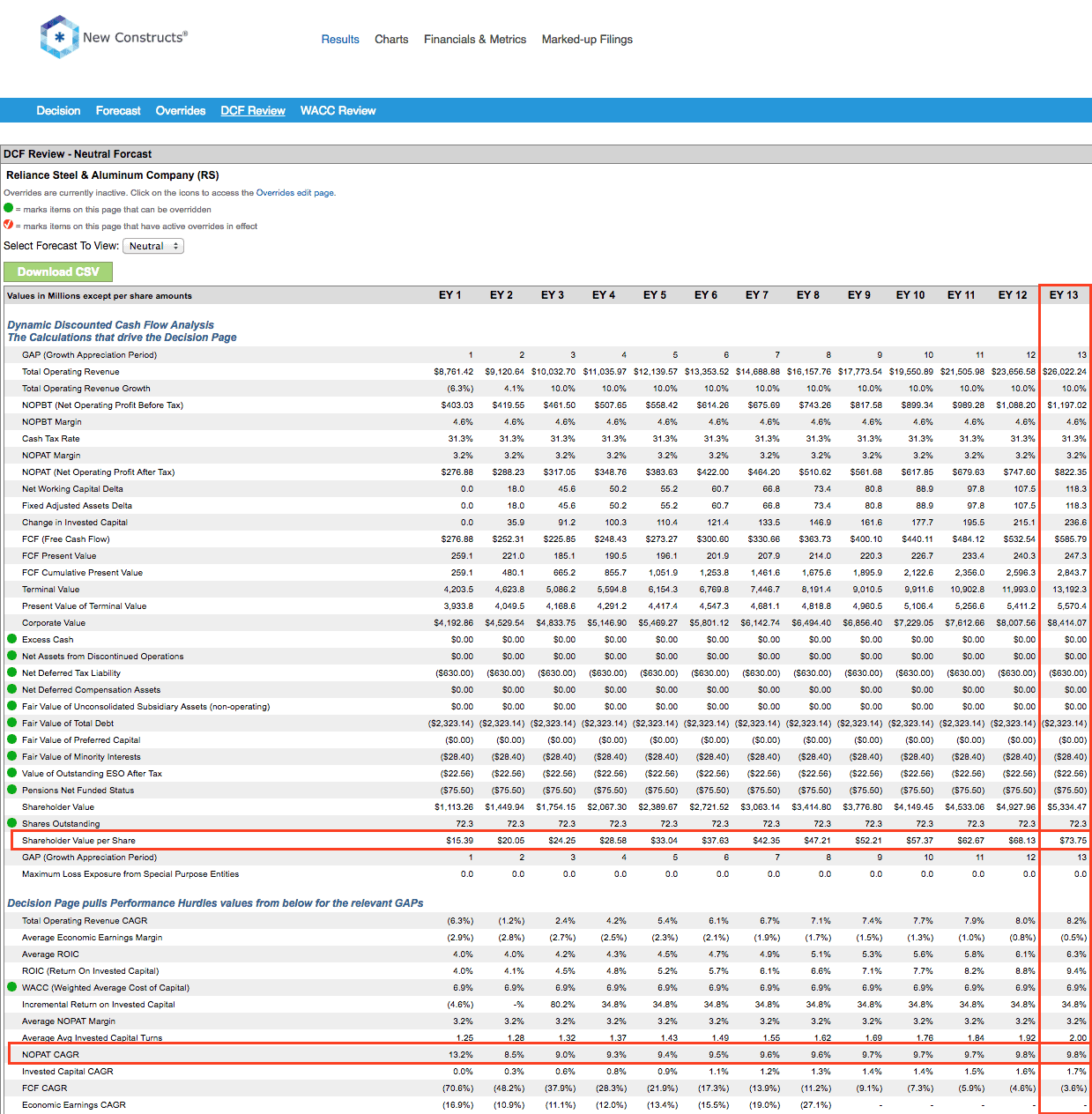Follow the Overrides edit page link
Viewport: 1092px width, 1114px height.
tap(295, 193)
